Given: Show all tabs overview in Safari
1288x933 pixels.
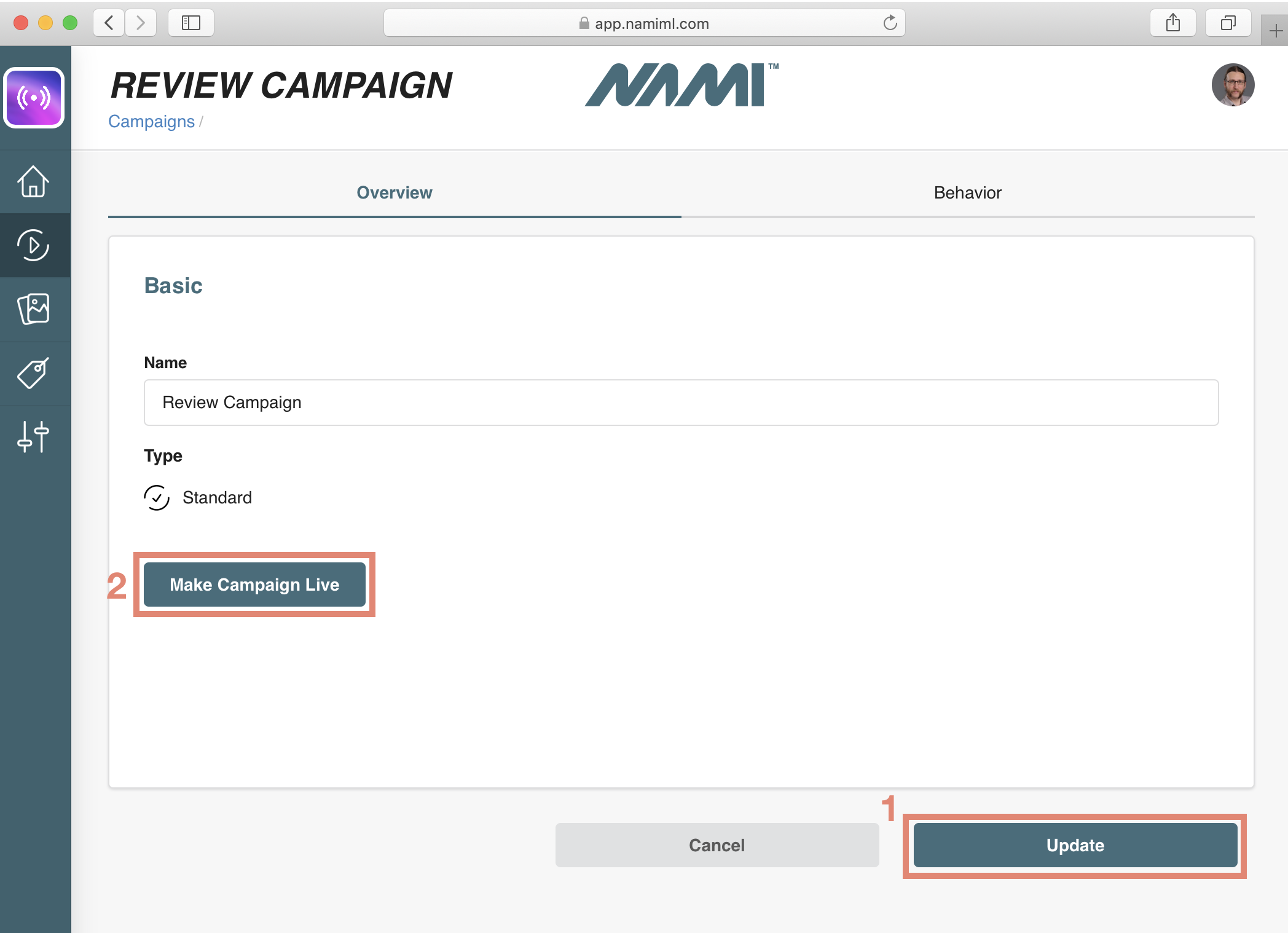Looking at the screenshot, I should (x=1228, y=23).
